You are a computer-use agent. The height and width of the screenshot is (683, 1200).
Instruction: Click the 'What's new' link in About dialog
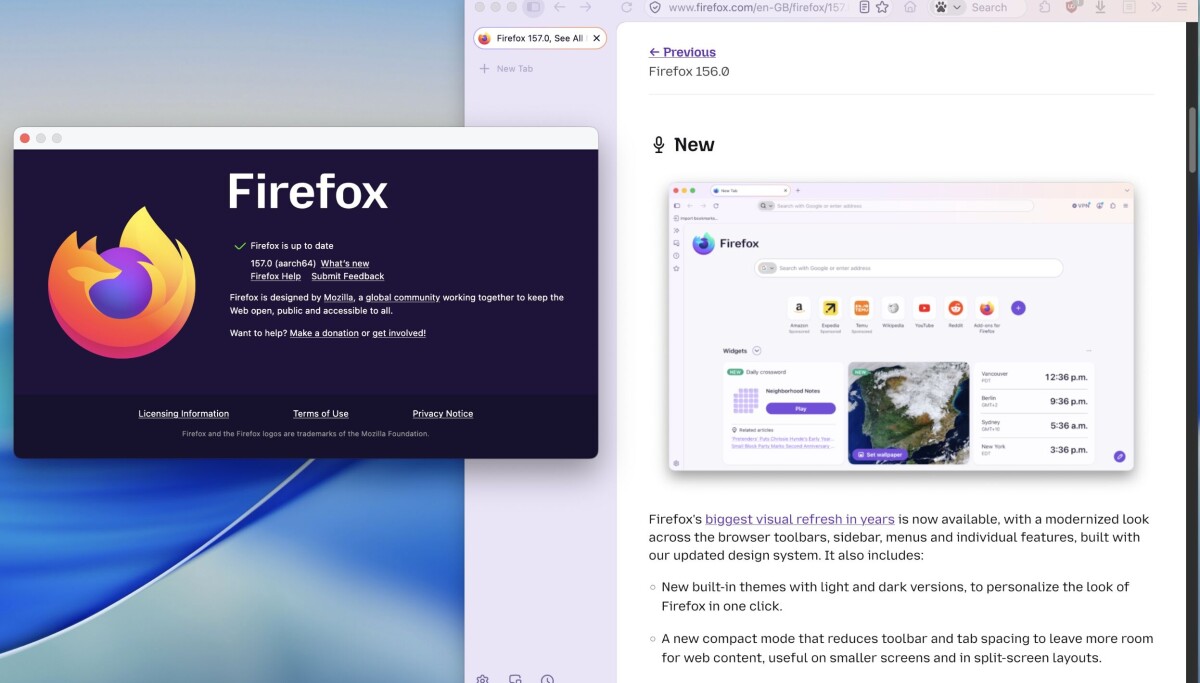click(345, 264)
